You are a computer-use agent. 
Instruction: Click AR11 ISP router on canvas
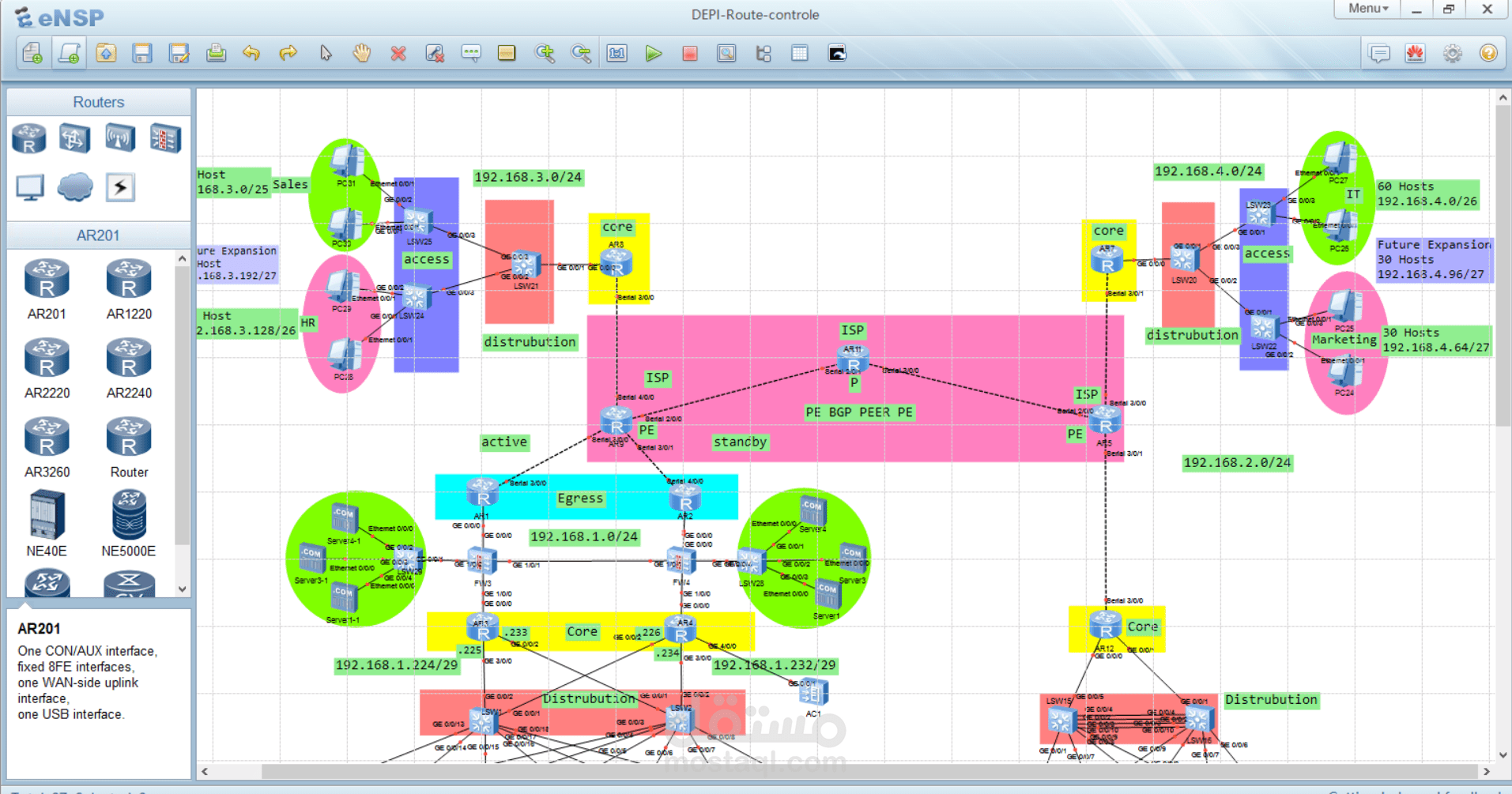pos(854,359)
